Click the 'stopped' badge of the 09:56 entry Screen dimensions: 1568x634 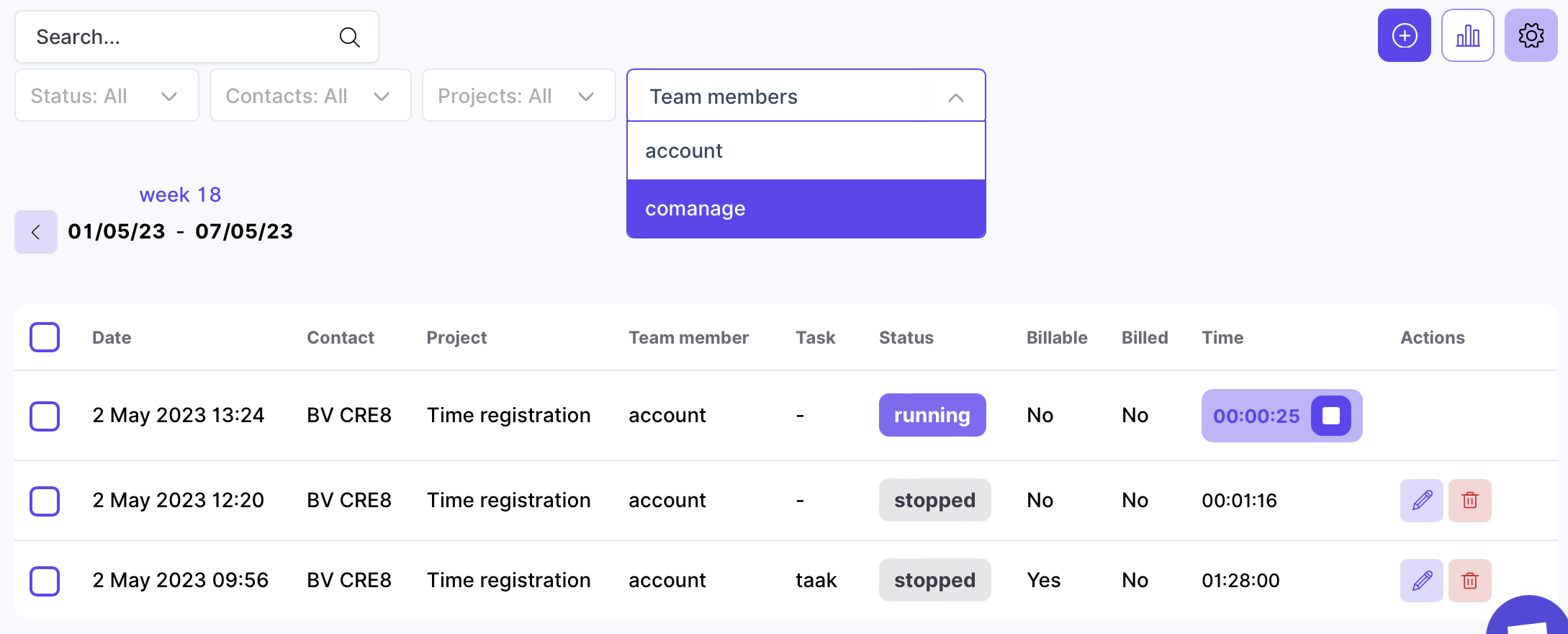pos(934,580)
